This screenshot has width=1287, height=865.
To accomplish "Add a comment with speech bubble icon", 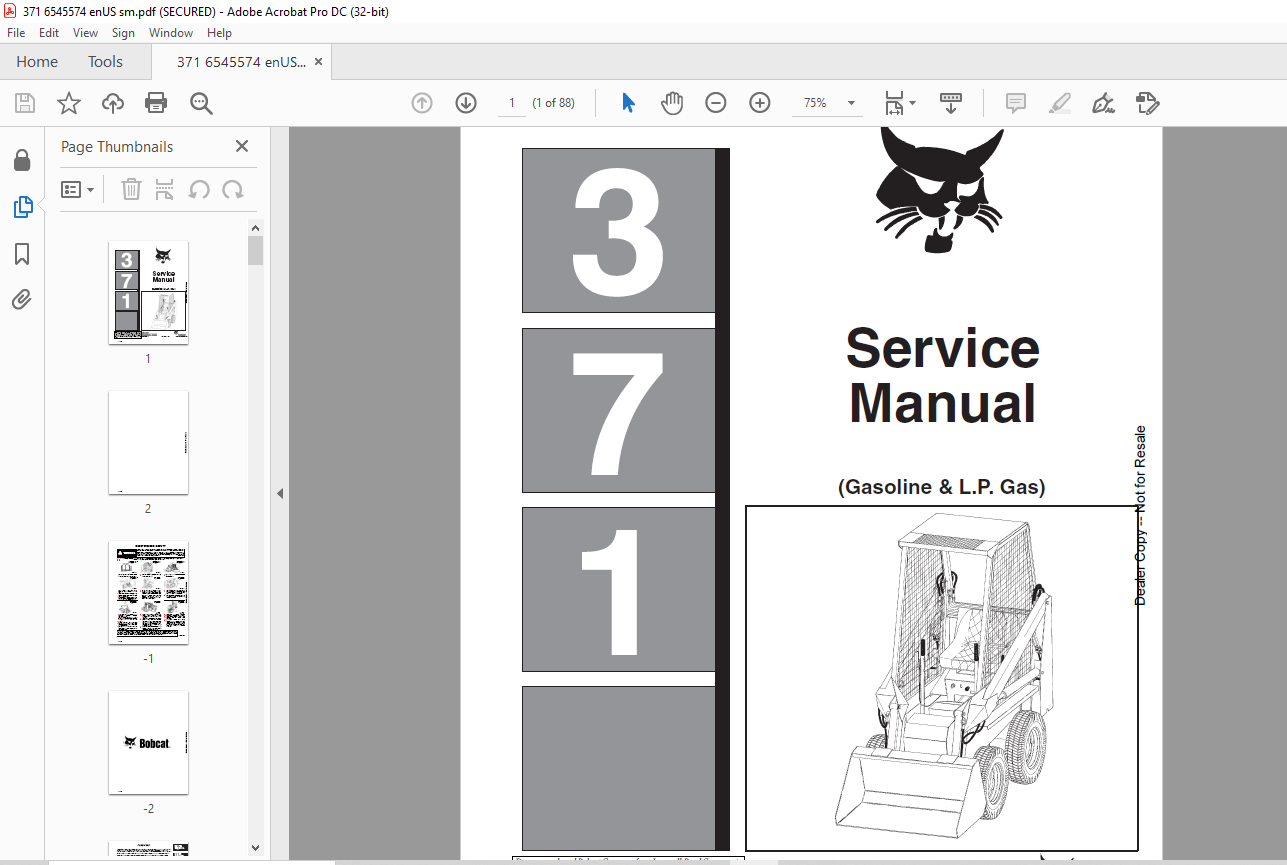I will (1016, 103).
